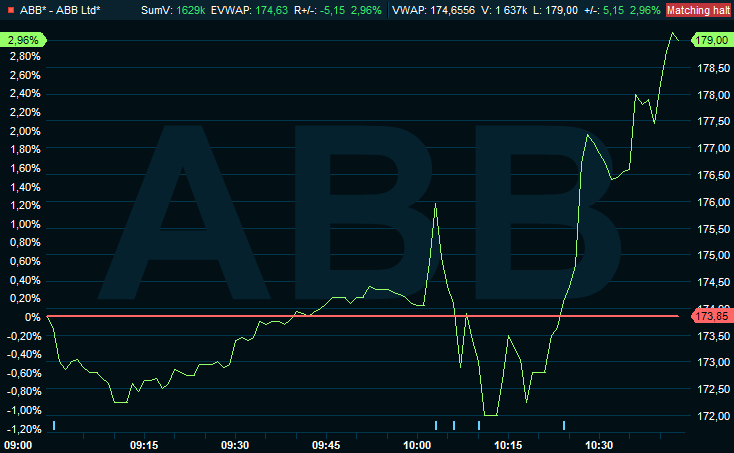Click the EVWAP value 174,63
This screenshot has height=453, width=734.
coord(272,10)
